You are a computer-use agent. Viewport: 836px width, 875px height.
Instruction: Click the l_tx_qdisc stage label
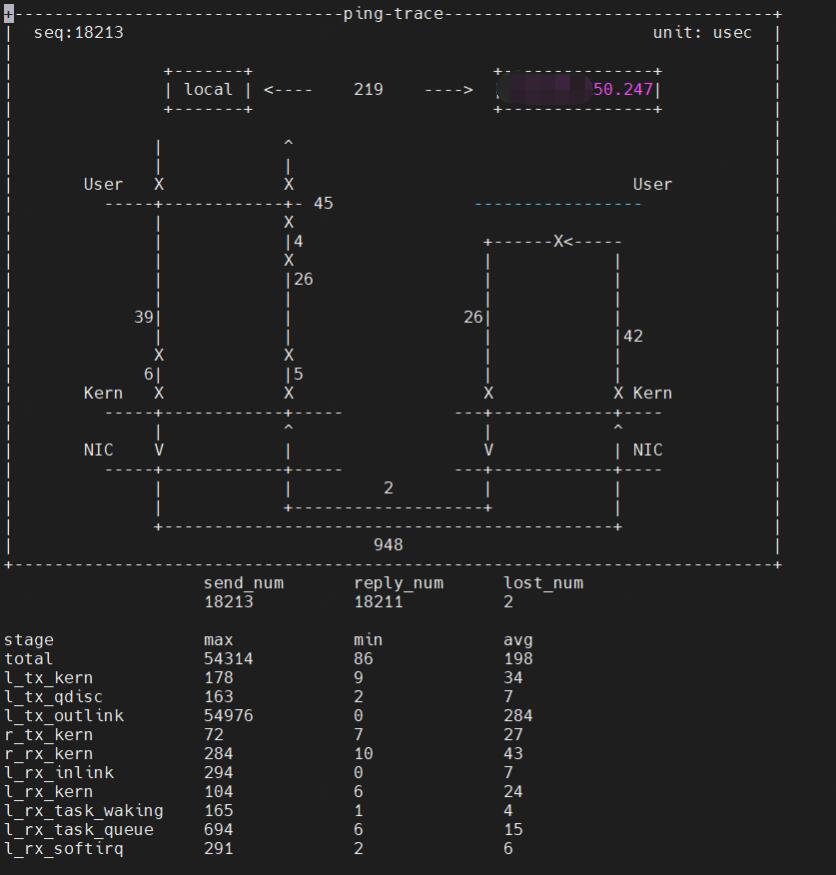click(54, 697)
